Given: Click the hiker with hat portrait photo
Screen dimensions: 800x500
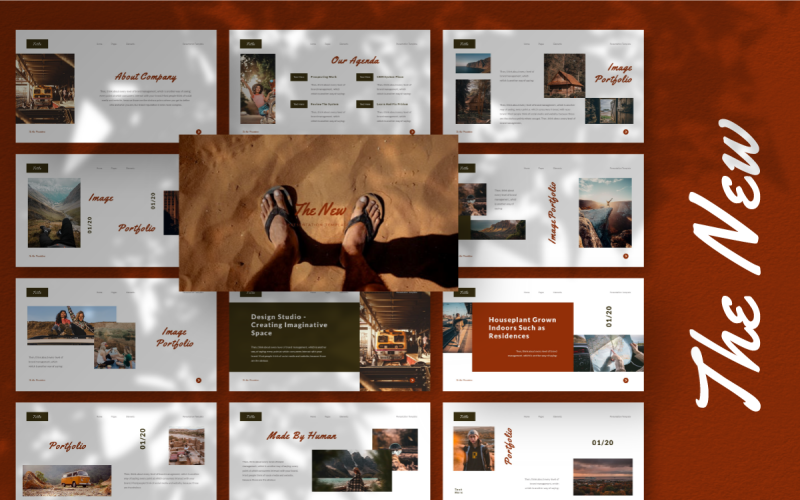Looking at the screenshot, I should (x=474, y=448).
